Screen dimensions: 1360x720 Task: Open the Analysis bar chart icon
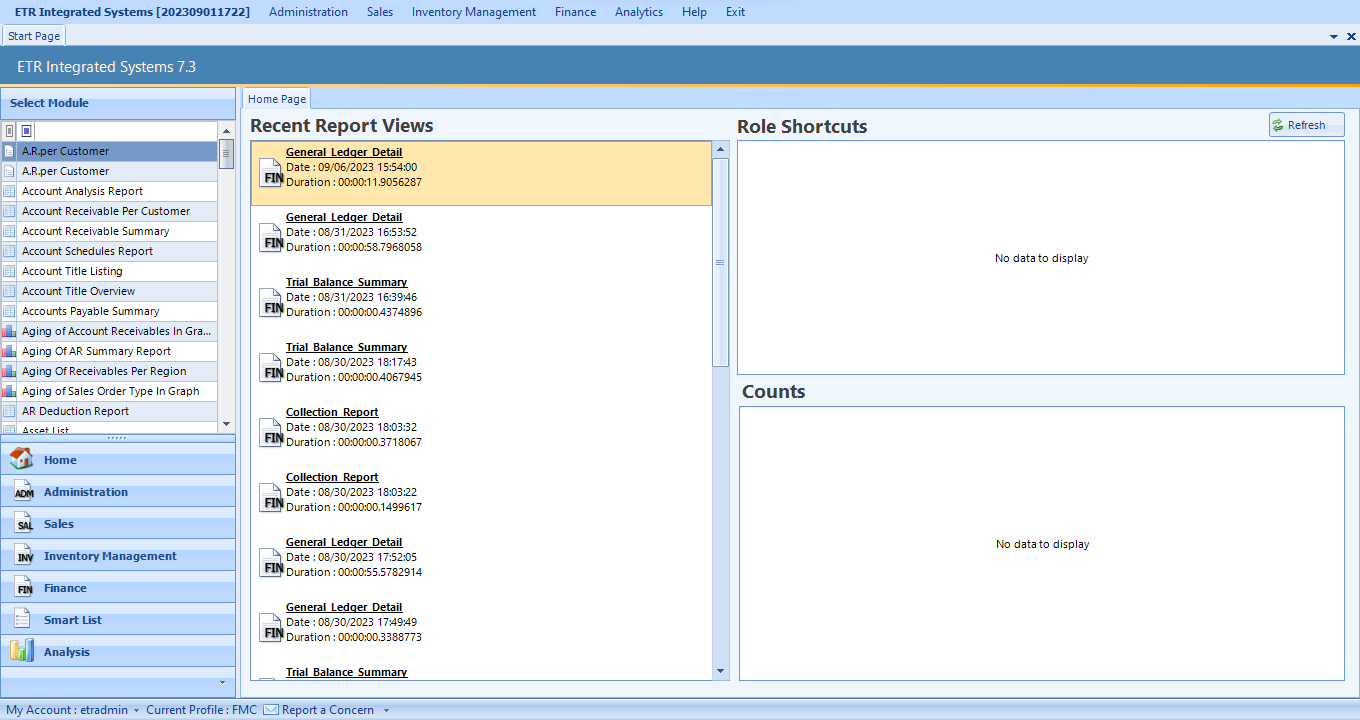pos(21,651)
